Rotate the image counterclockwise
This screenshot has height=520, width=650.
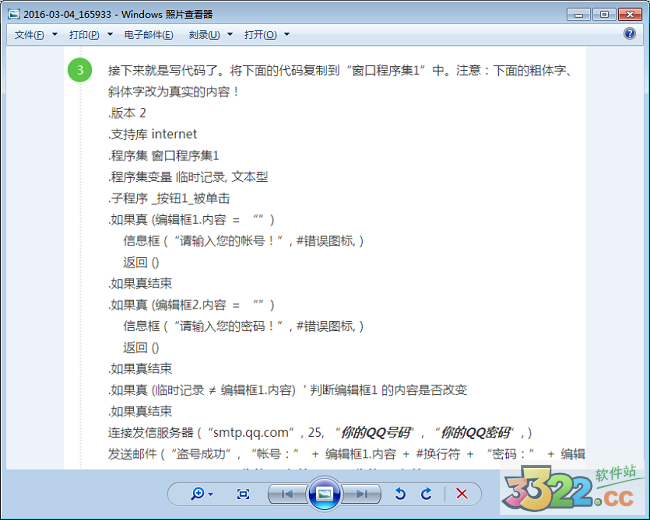click(400, 494)
